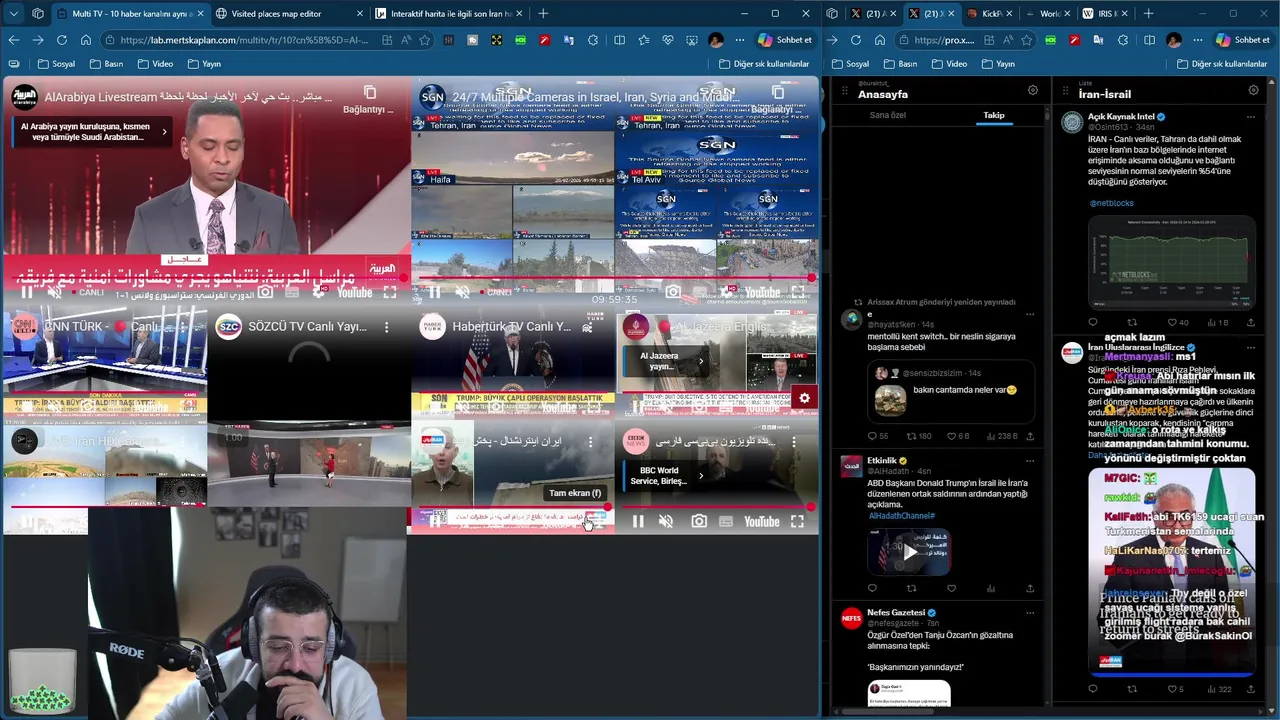Viewport: 1280px width, 720px height.
Task: Copy link icon on Al Arabiya video
Action: tap(369, 92)
